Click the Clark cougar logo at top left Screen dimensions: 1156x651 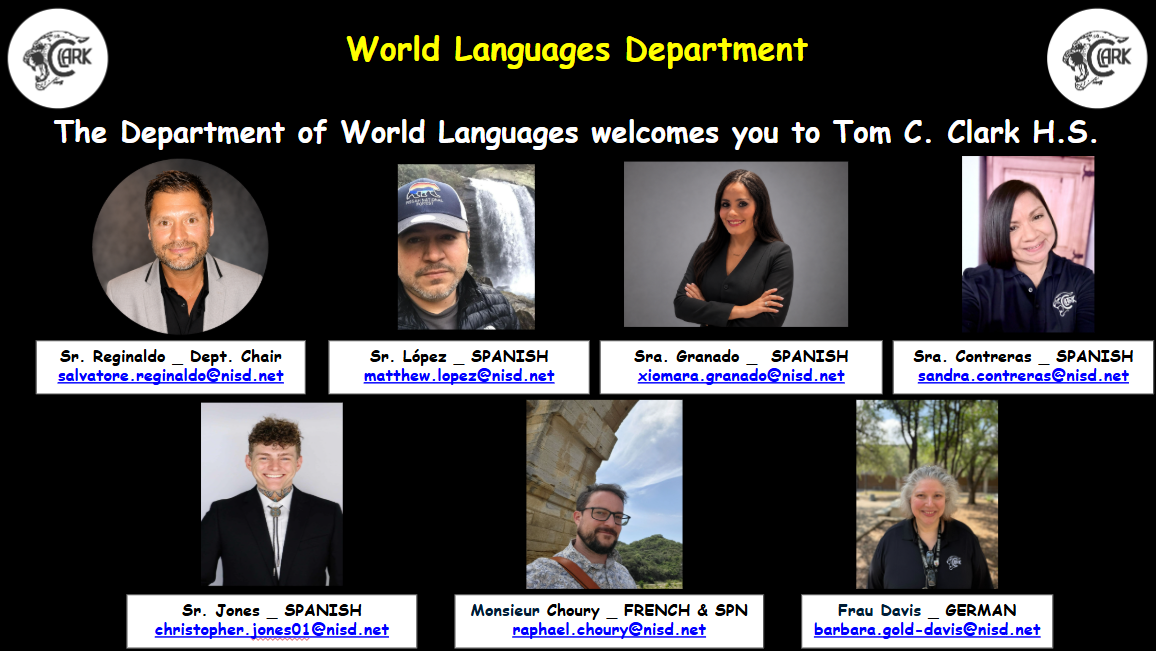pos(58,58)
